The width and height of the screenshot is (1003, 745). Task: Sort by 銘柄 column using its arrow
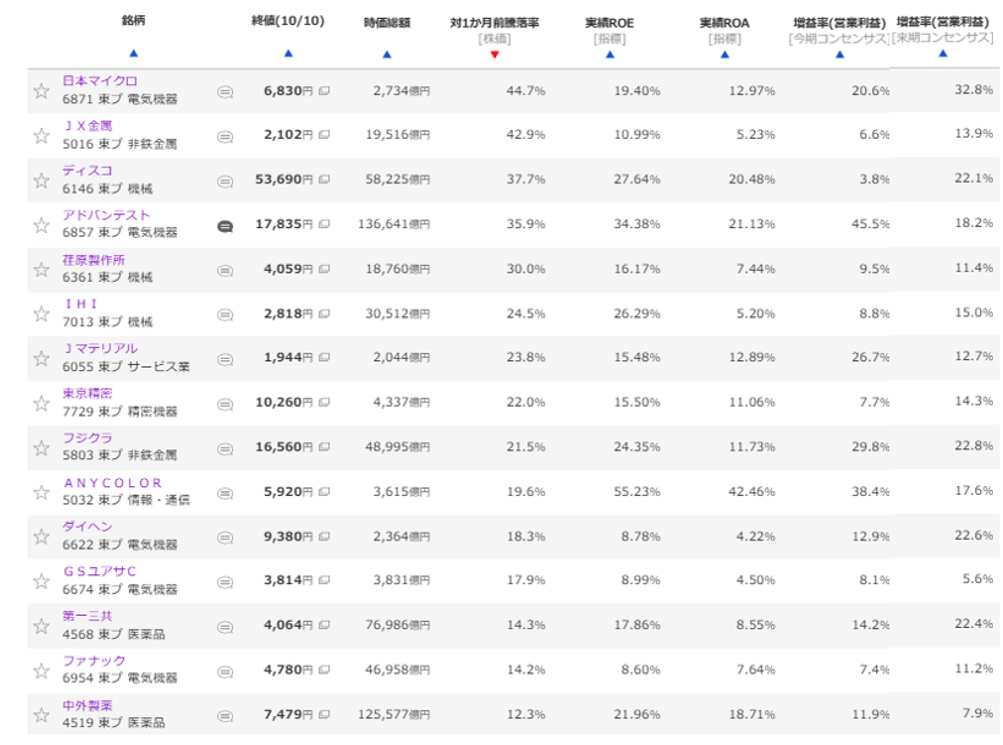click(133, 54)
